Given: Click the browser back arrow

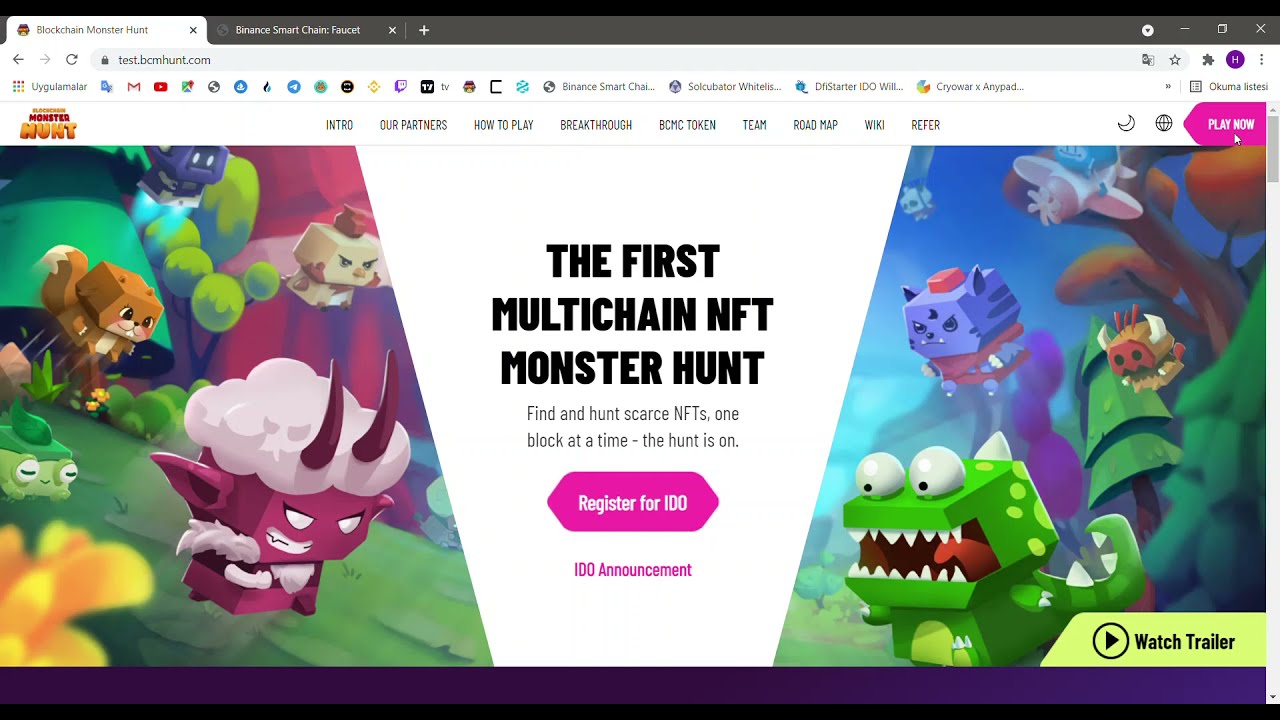Looking at the screenshot, I should click(18, 60).
